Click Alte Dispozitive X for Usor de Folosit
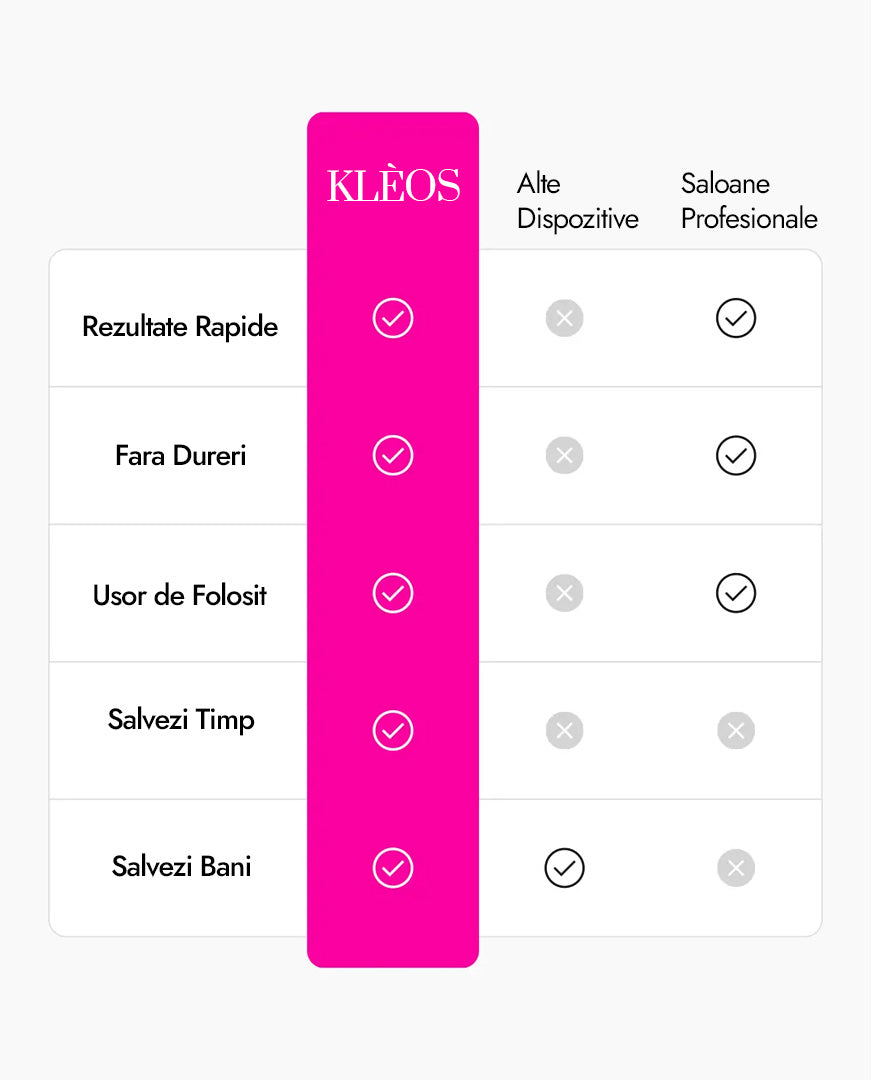 point(564,594)
